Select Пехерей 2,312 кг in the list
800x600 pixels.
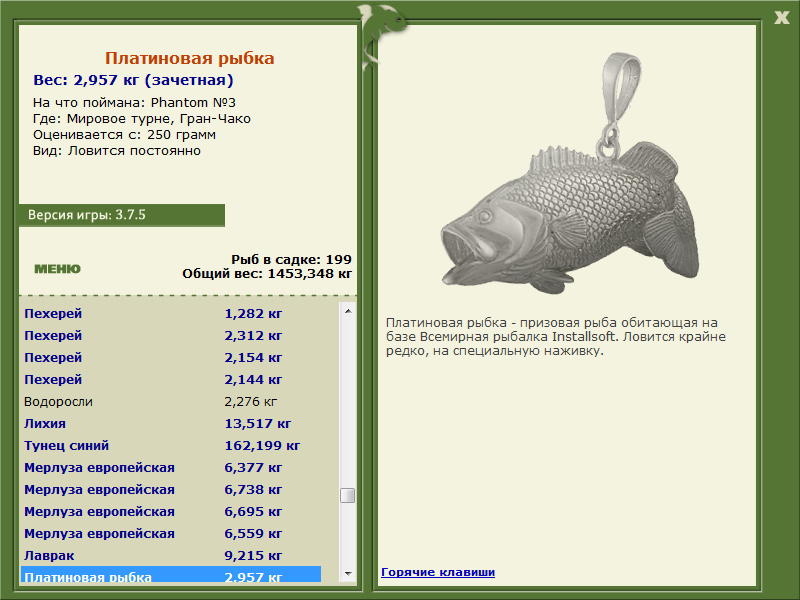(171, 335)
